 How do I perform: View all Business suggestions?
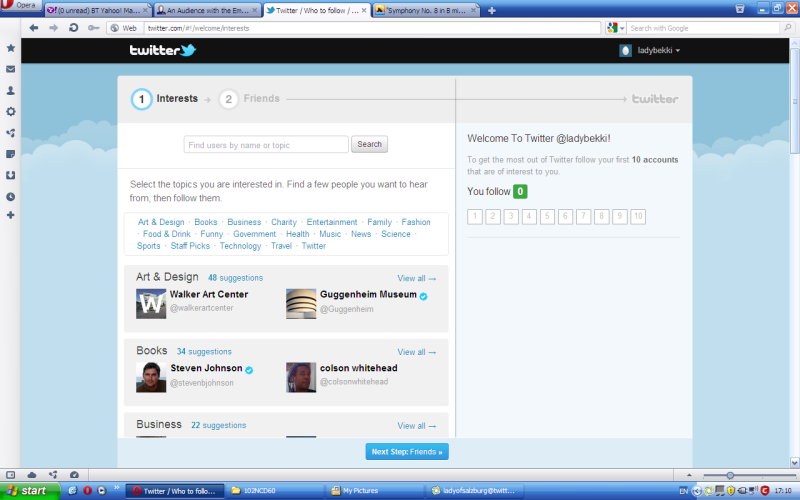(x=417, y=426)
